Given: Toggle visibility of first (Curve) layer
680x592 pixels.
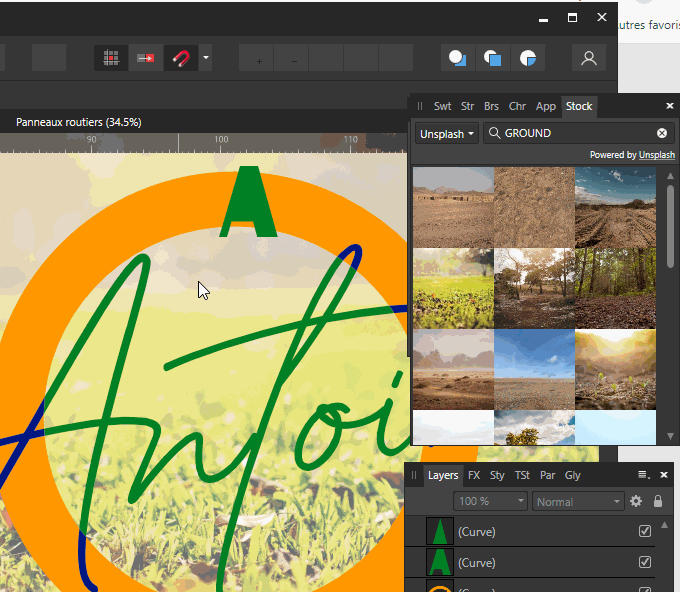Looking at the screenshot, I should [x=645, y=531].
